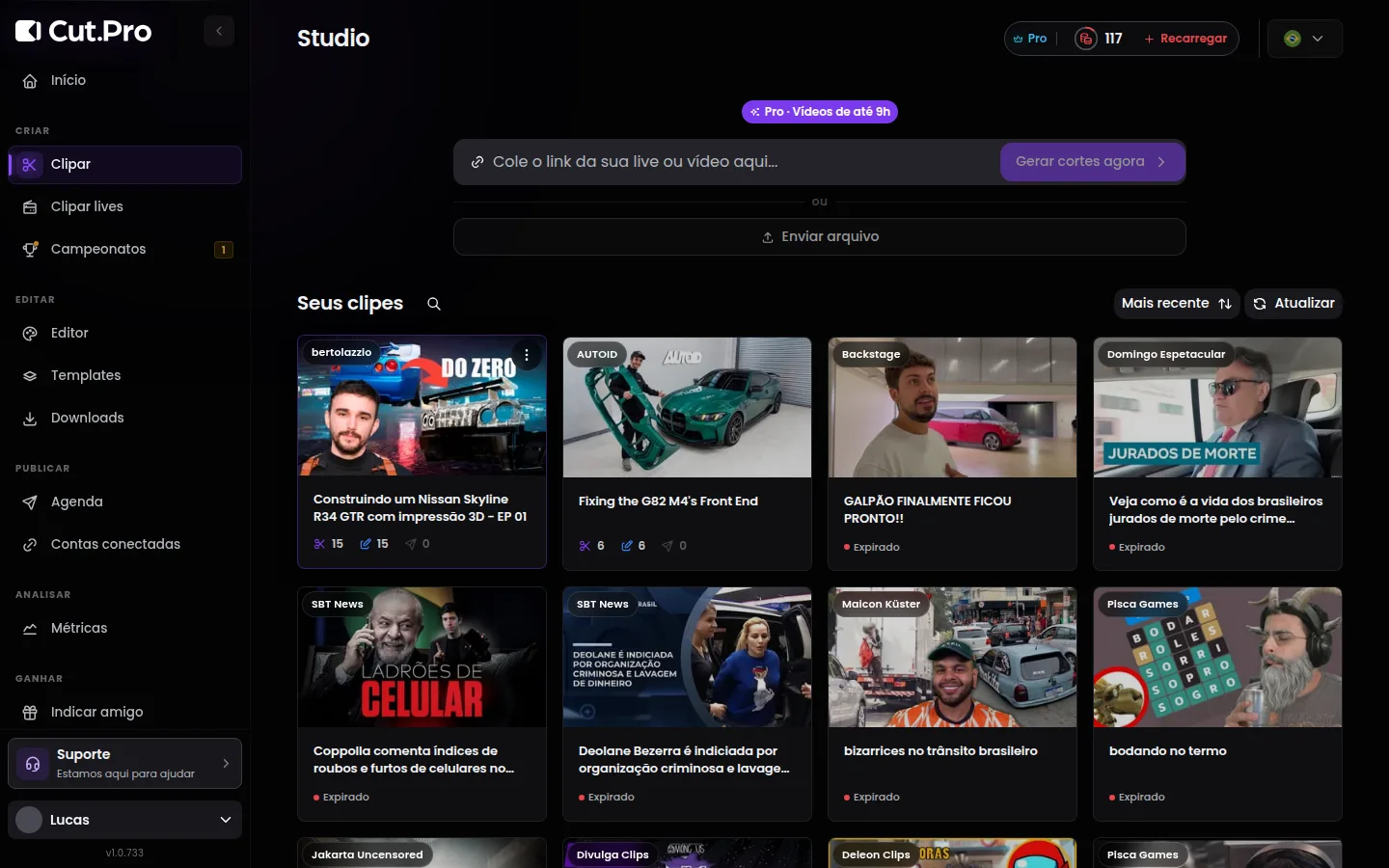Click the Deleon Clips channel tag
The image size is (1389, 868).
[876, 855]
